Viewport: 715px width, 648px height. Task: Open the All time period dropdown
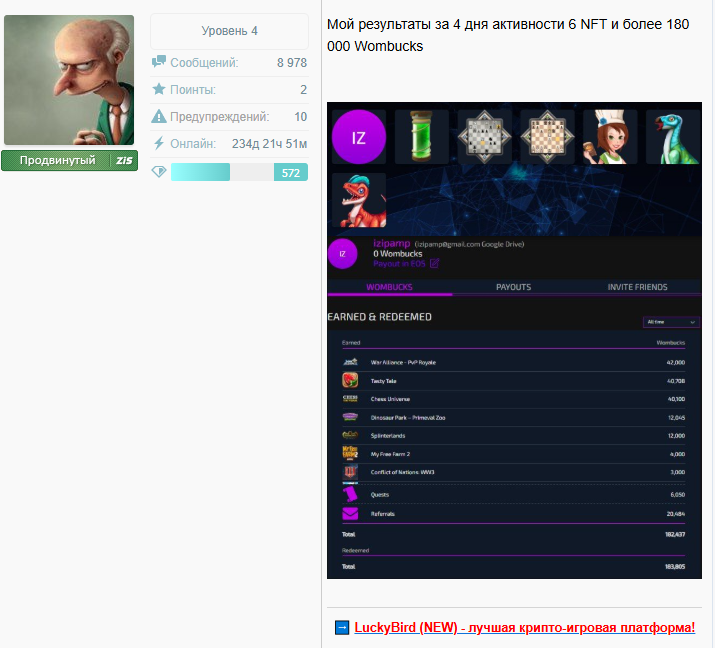point(671,322)
